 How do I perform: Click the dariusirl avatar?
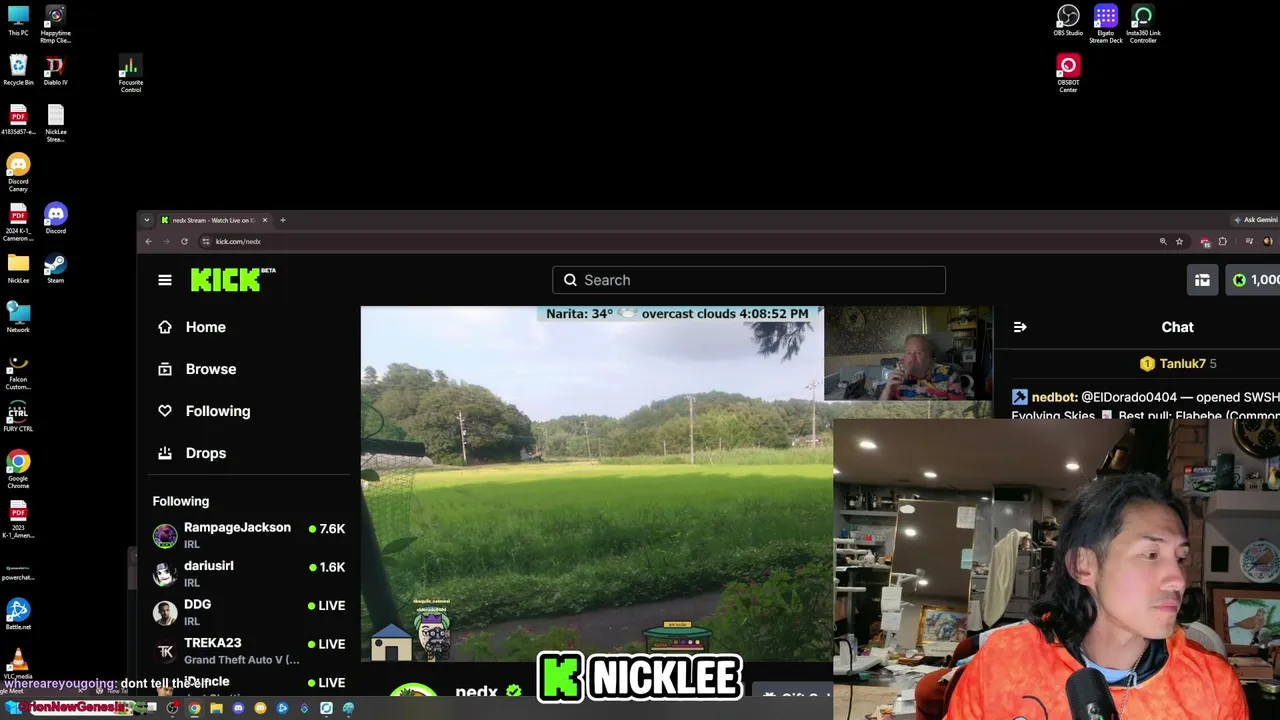pos(165,573)
